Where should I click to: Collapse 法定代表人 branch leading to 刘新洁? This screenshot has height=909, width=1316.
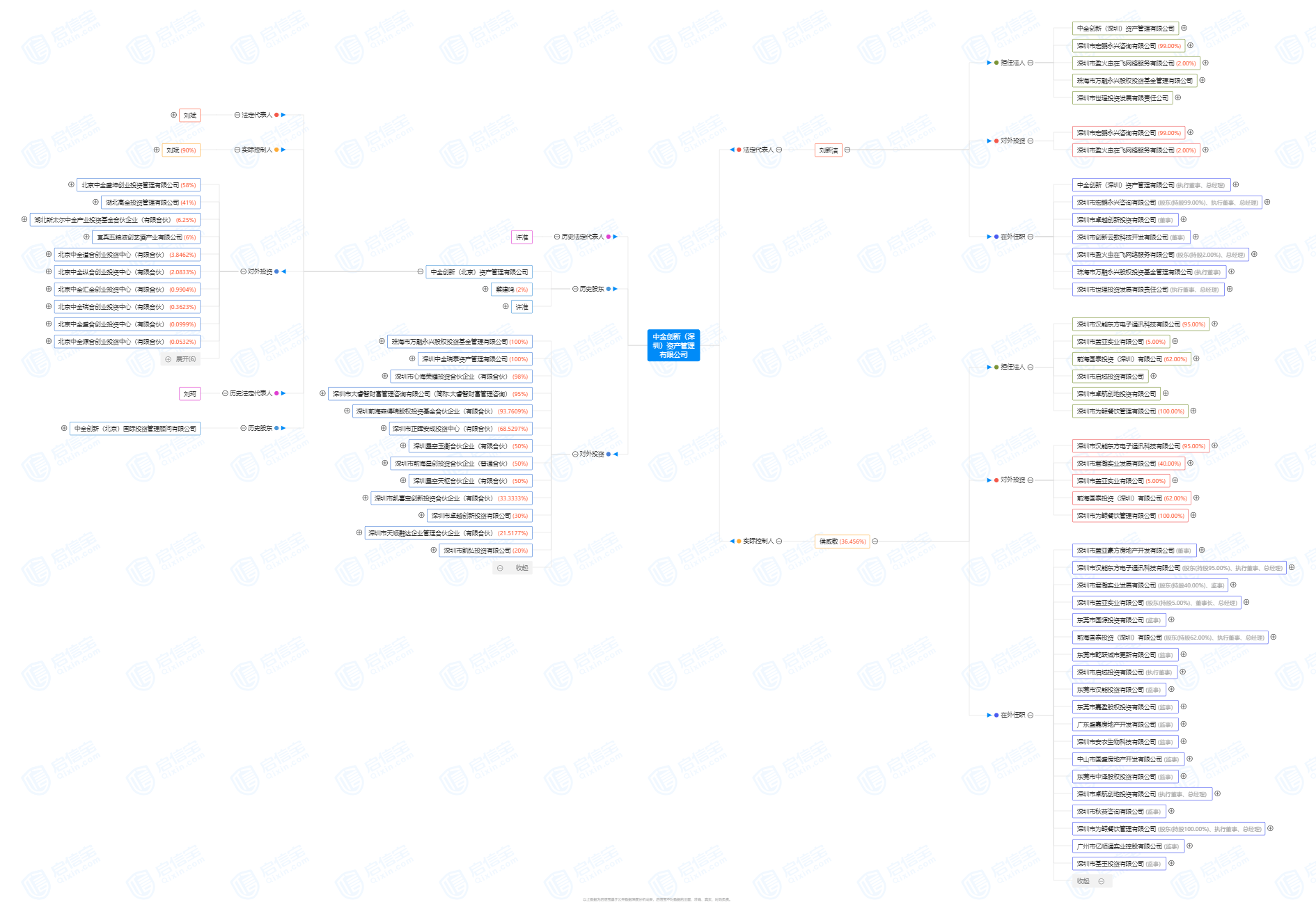point(779,150)
